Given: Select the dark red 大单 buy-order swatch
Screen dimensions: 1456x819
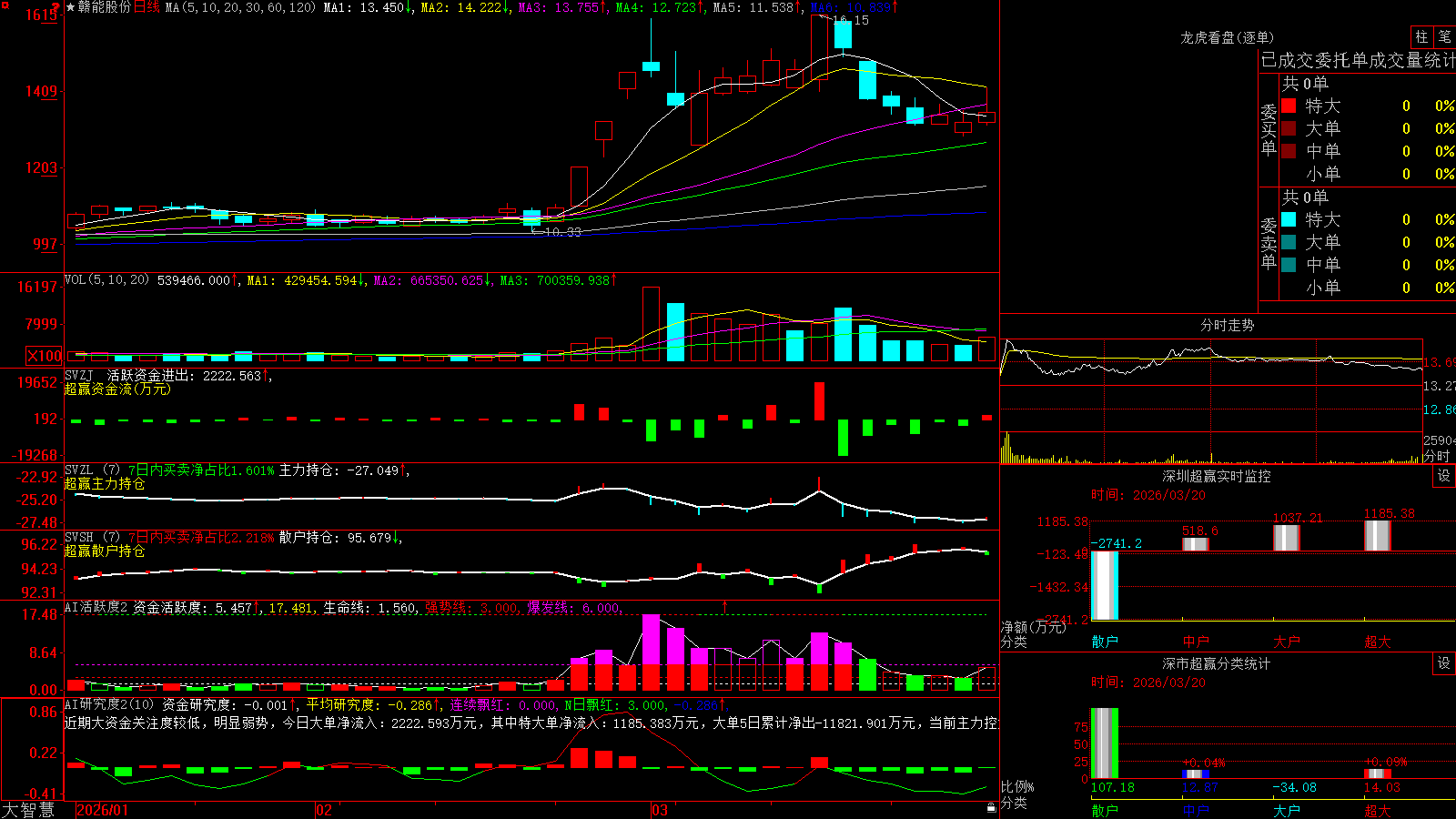Looking at the screenshot, I should 1289,128.
